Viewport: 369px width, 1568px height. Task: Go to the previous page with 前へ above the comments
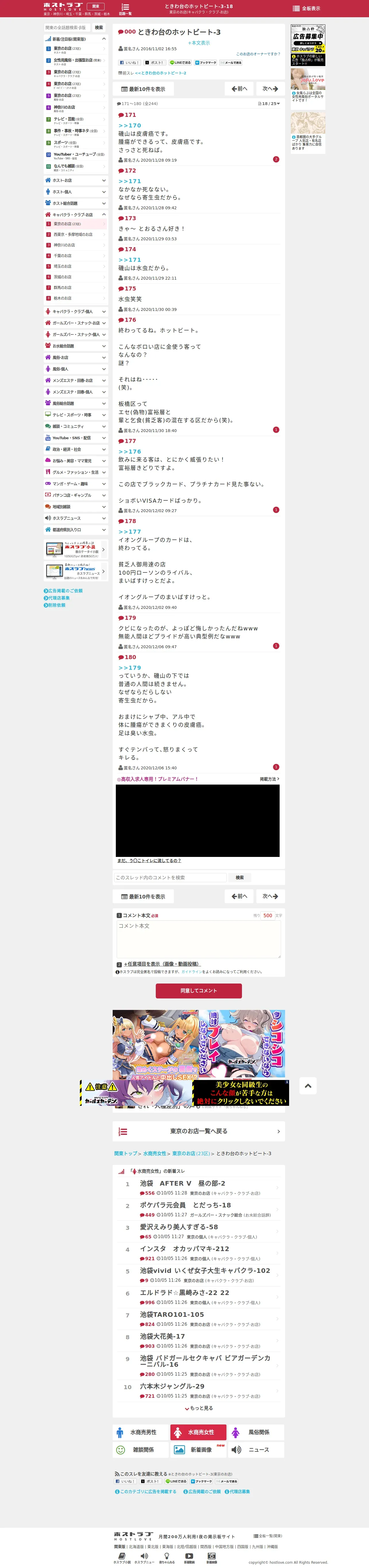point(239,89)
